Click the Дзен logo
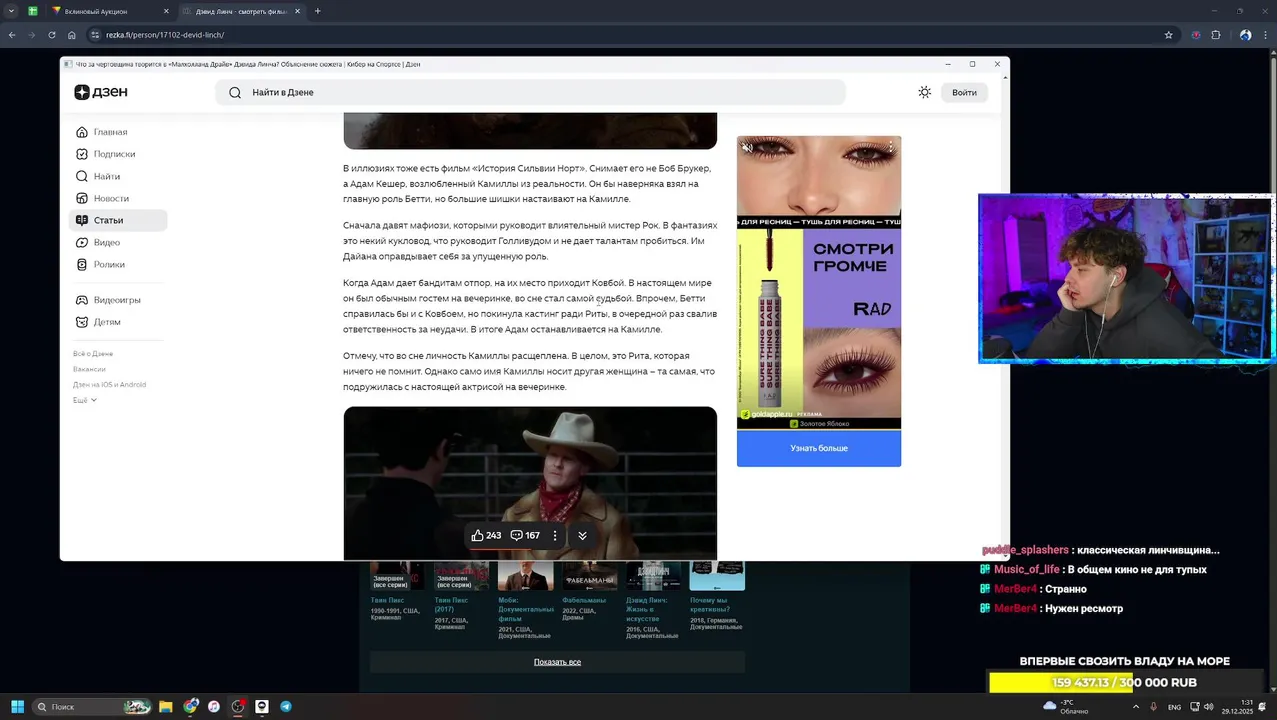 coord(101,92)
